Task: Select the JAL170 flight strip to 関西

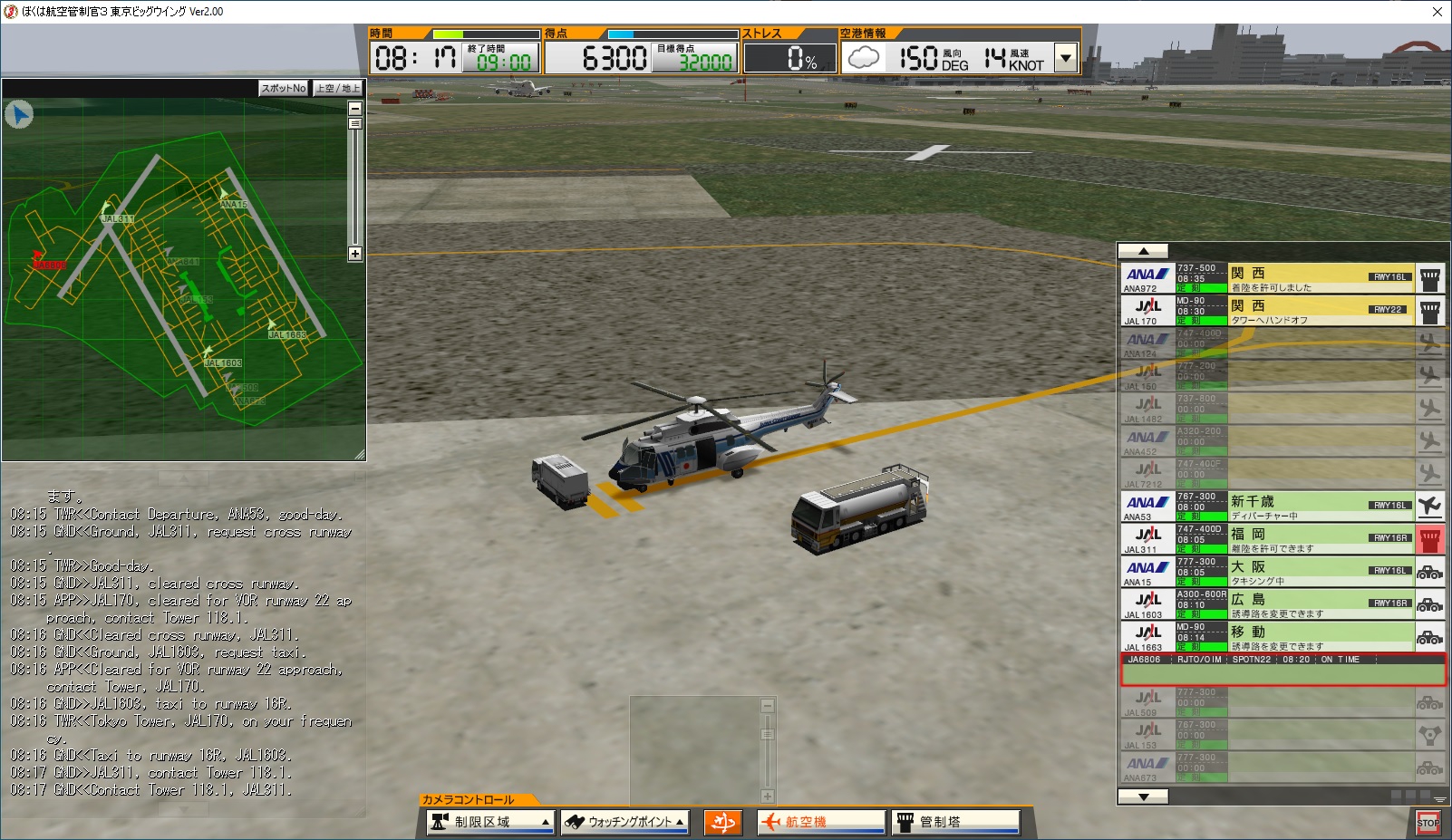Action: coord(1283,311)
